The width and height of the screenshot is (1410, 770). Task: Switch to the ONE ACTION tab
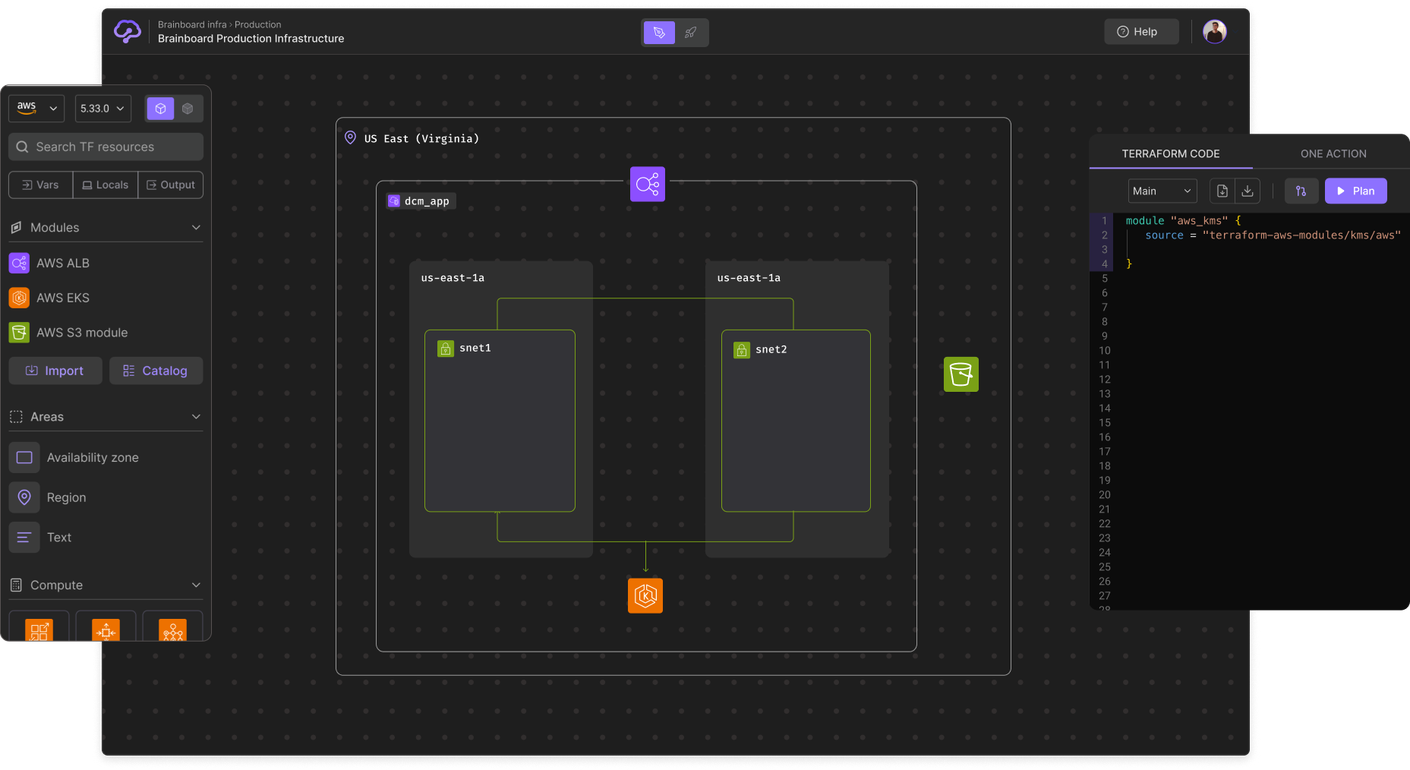1333,153
